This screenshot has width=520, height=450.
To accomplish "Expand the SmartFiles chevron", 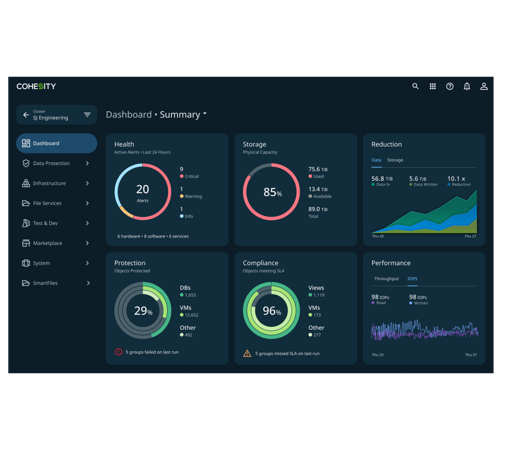I will [88, 283].
